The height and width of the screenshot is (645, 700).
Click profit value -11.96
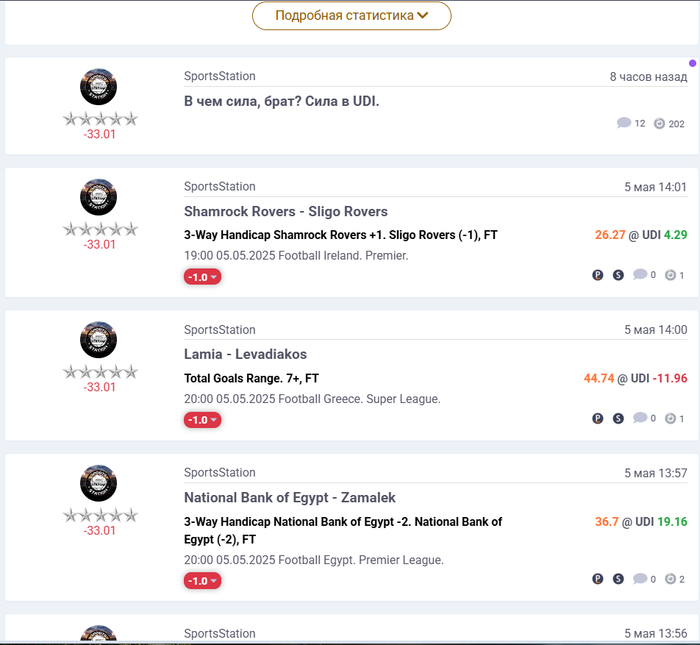coord(670,379)
